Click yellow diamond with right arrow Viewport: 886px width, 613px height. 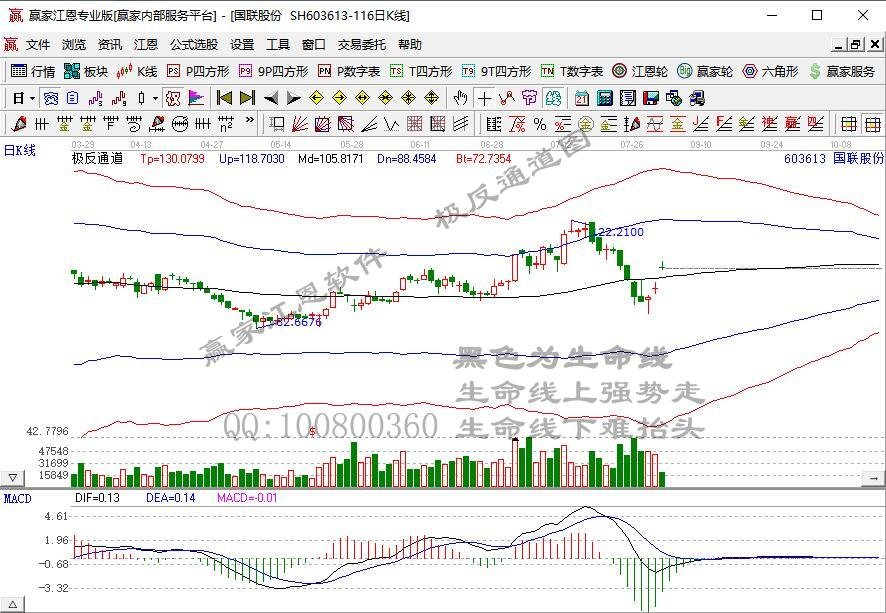340,99
